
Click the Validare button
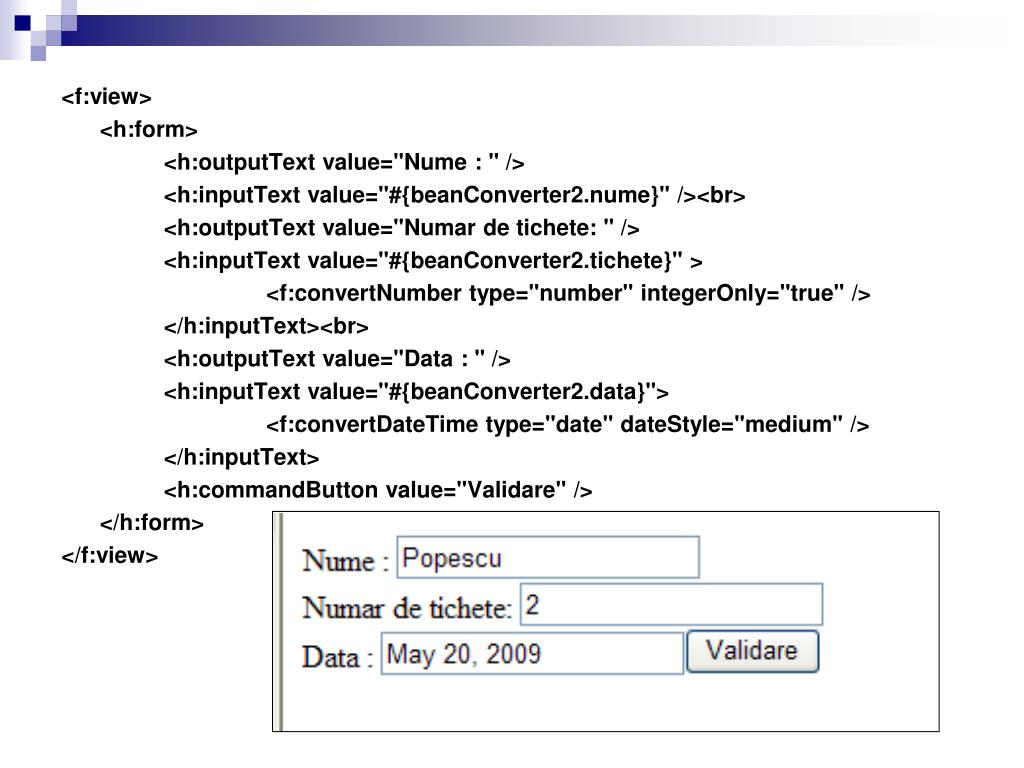pos(752,651)
